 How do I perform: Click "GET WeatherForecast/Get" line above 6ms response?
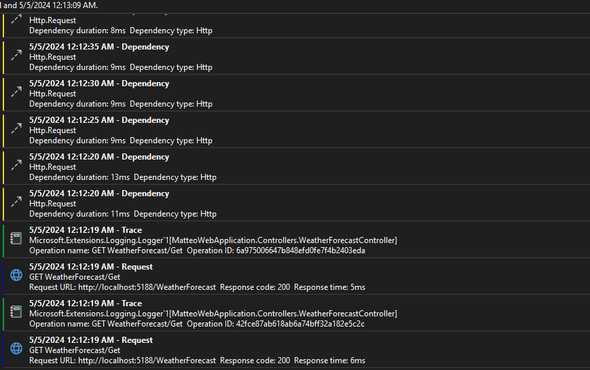[x=75, y=350]
